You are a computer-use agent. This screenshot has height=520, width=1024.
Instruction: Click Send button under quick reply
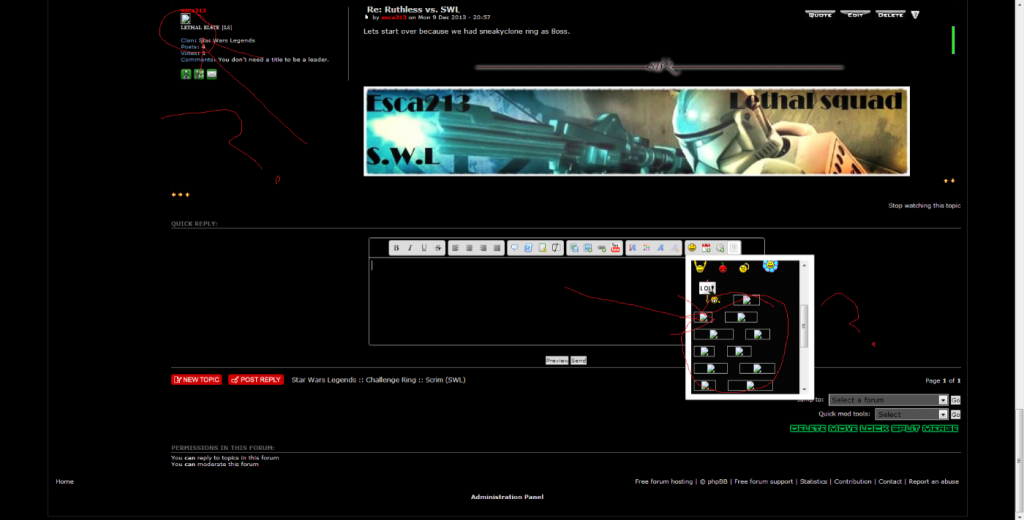(x=579, y=360)
